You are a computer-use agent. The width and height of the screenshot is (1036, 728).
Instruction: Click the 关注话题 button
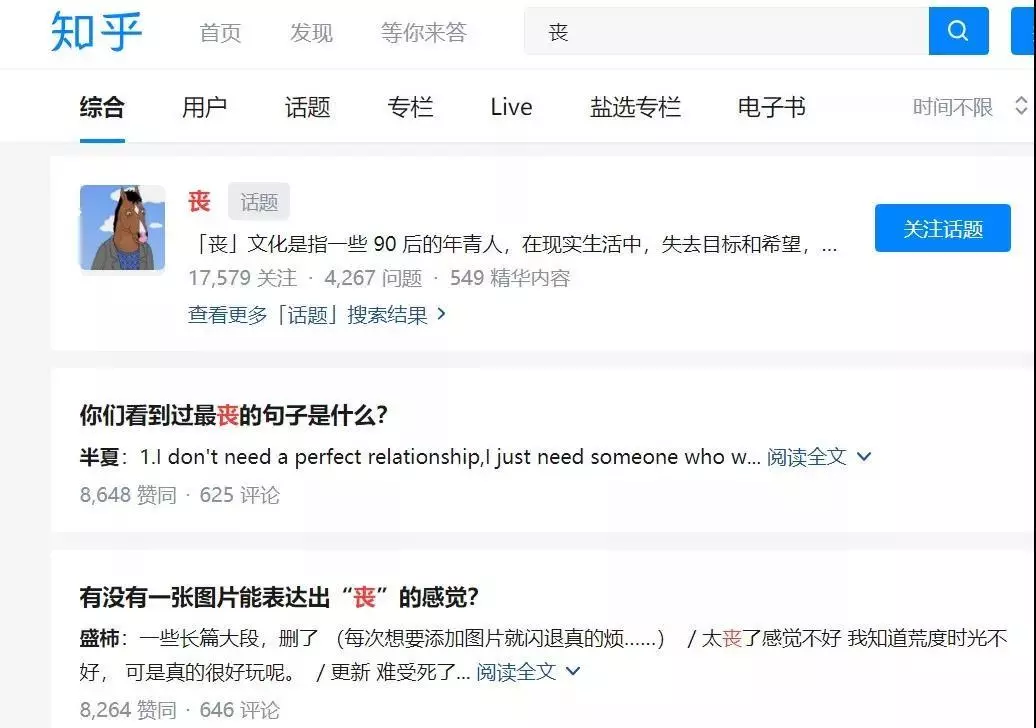coord(943,228)
